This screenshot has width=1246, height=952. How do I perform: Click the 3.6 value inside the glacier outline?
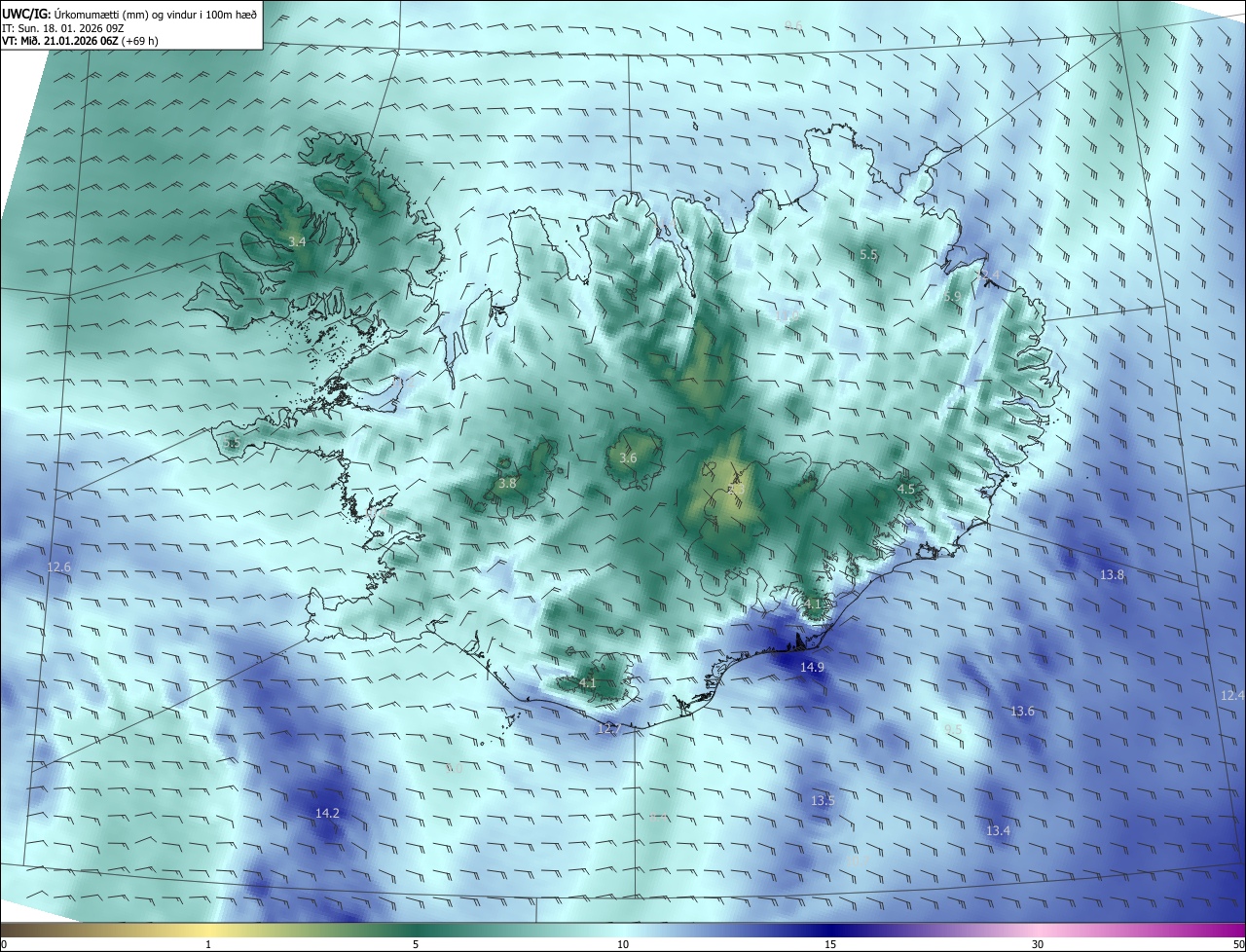pos(628,458)
